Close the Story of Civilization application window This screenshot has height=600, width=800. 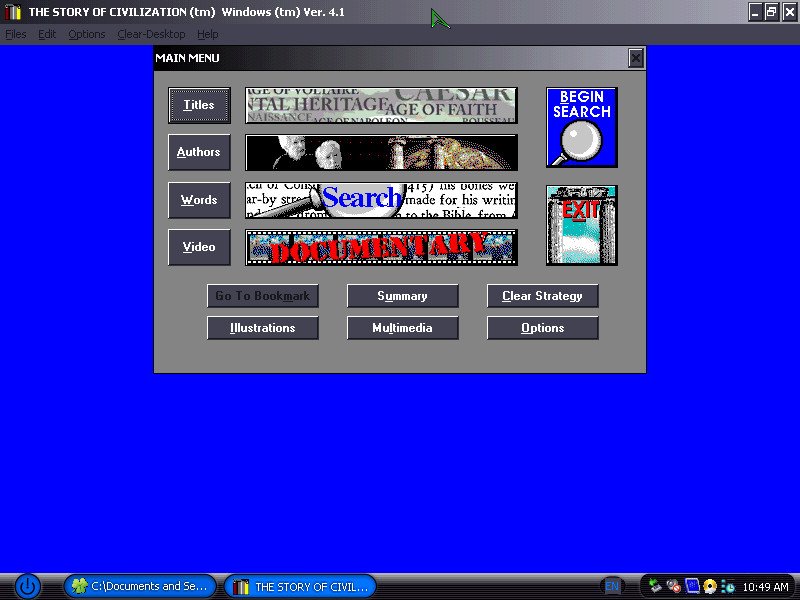click(x=789, y=12)
